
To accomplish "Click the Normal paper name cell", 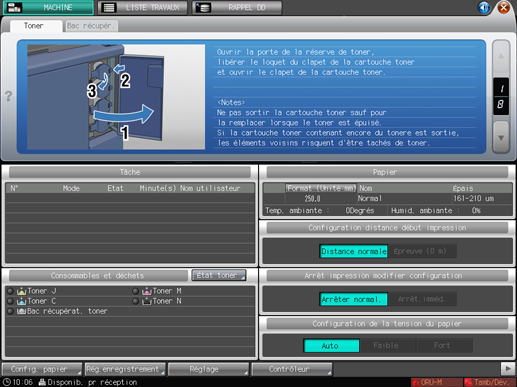I will [370, 199].
